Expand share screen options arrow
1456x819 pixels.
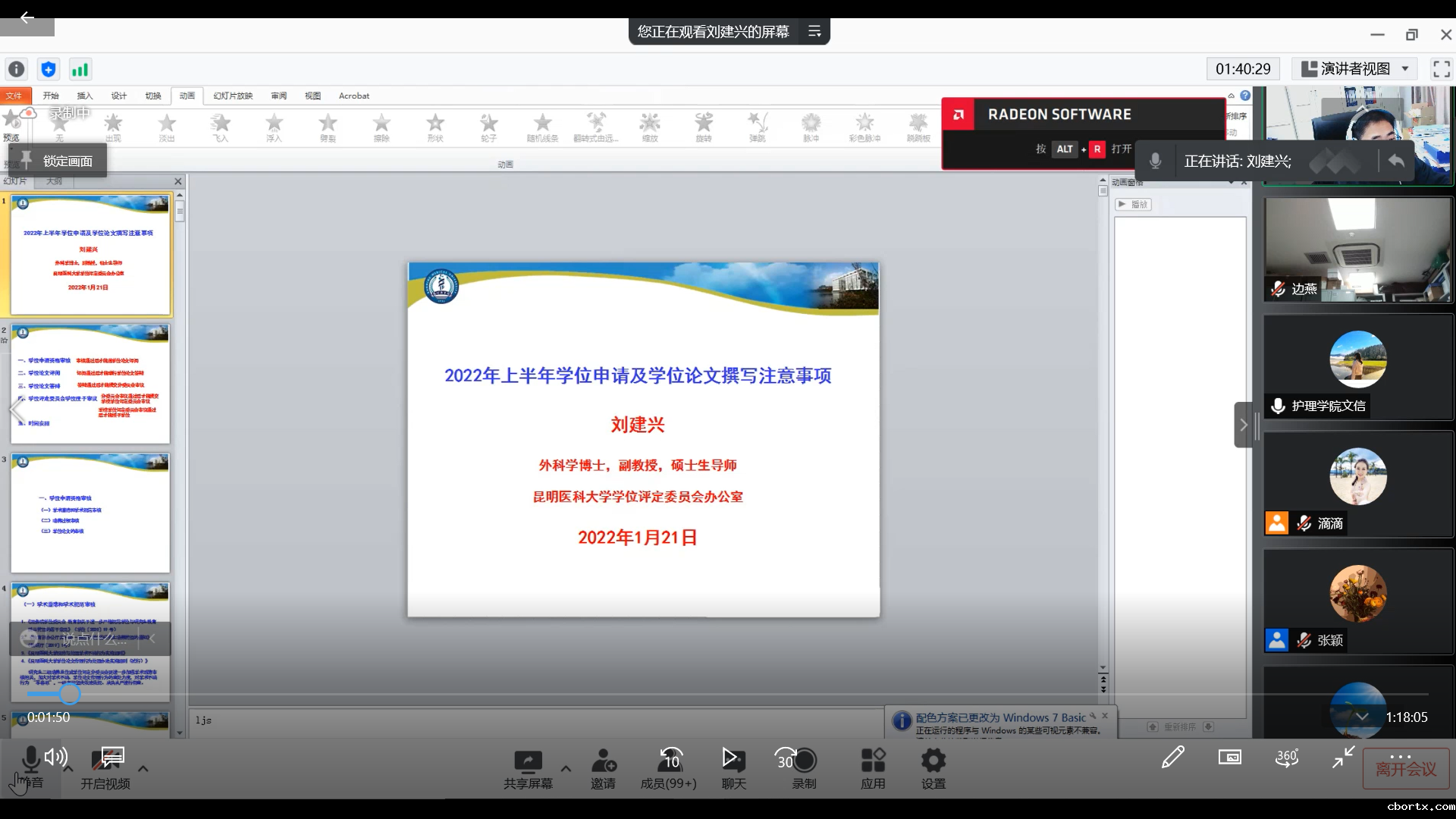[566, 768]
